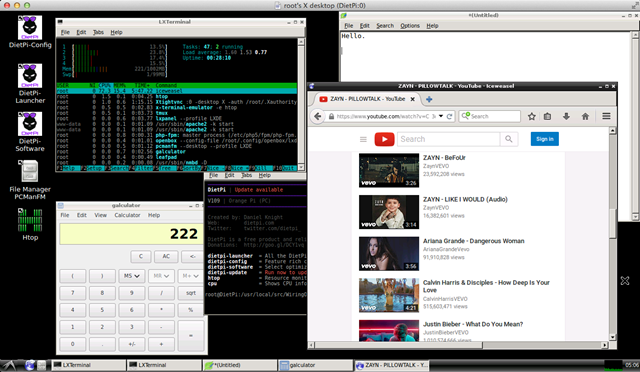Click the ZAYN - LIKE I WOULD thumbnail
The height and width of the screenshot is (372, 640).
389,212
